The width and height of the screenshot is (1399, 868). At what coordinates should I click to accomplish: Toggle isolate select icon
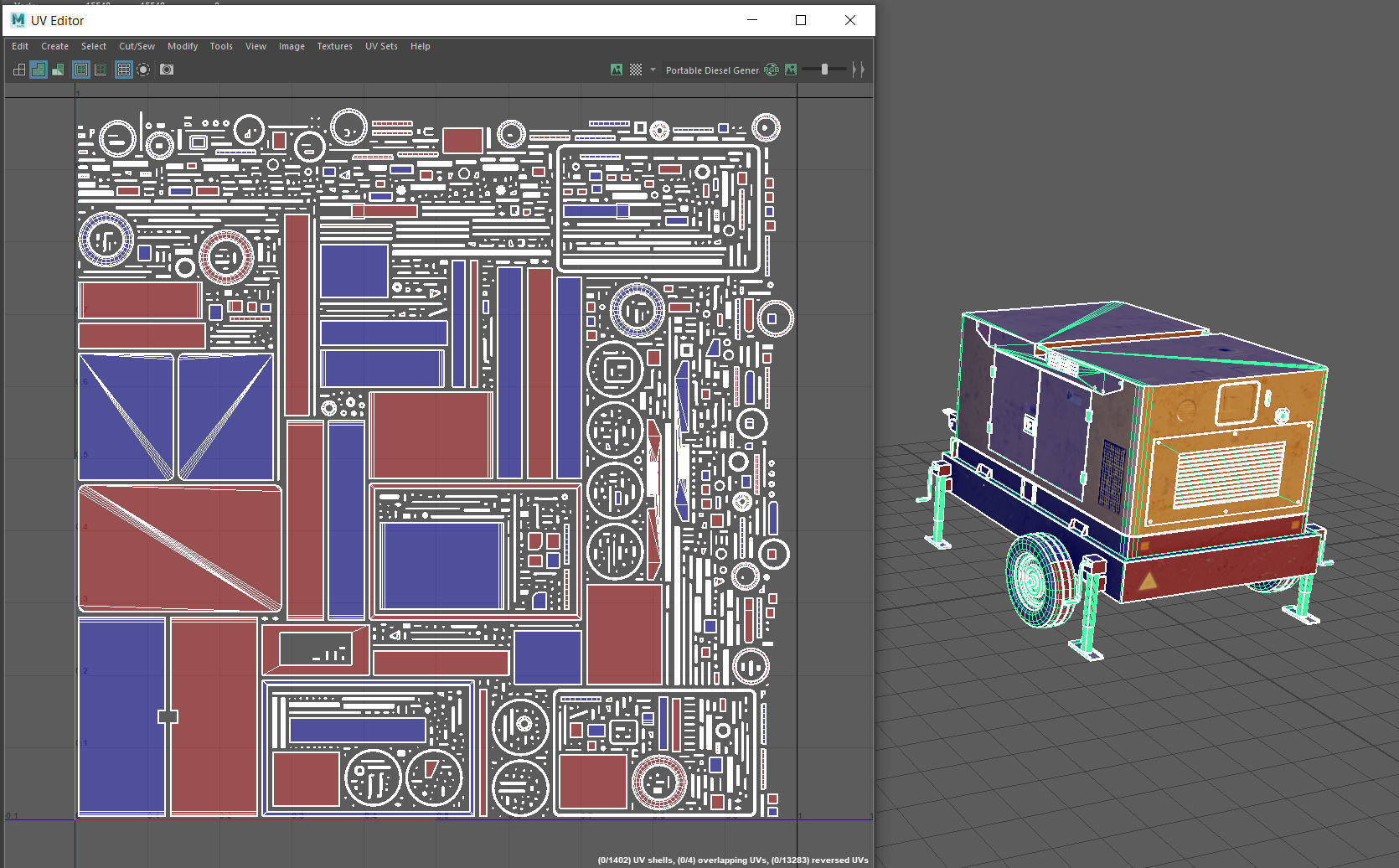coord(143,70)
